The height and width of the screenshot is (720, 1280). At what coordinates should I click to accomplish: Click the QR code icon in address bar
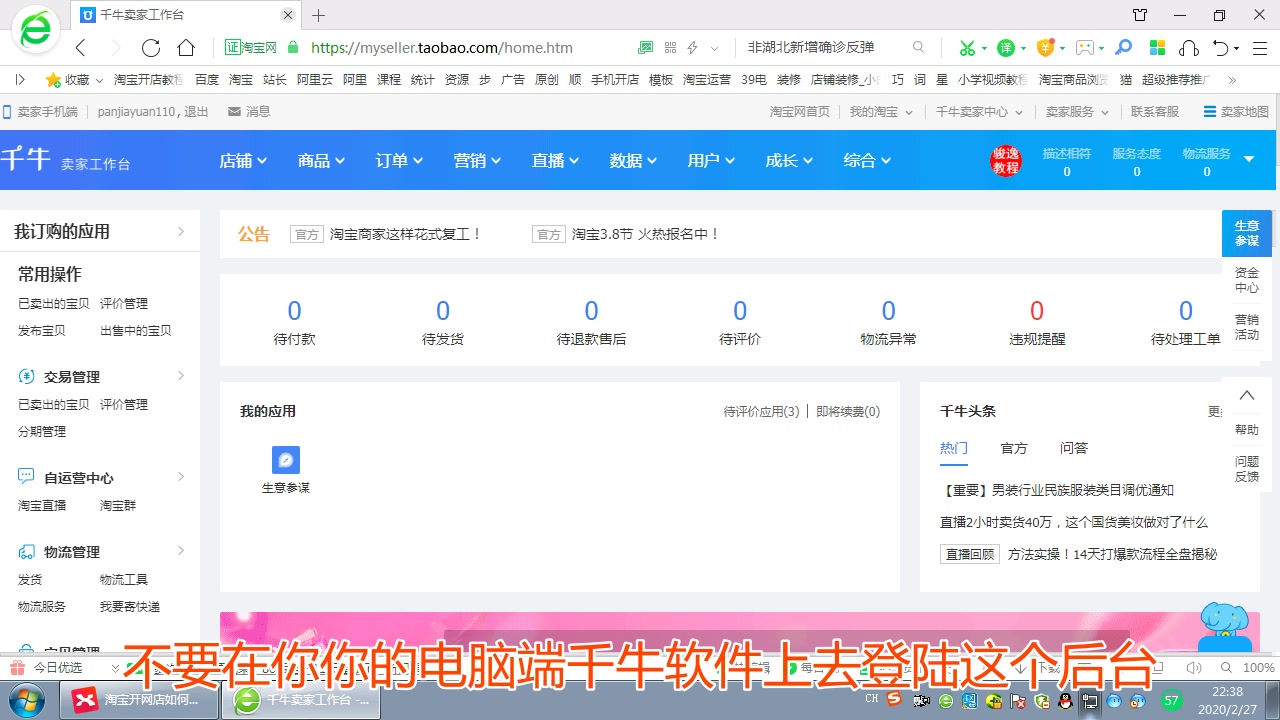pyautogui.click(x=670, y=48)
